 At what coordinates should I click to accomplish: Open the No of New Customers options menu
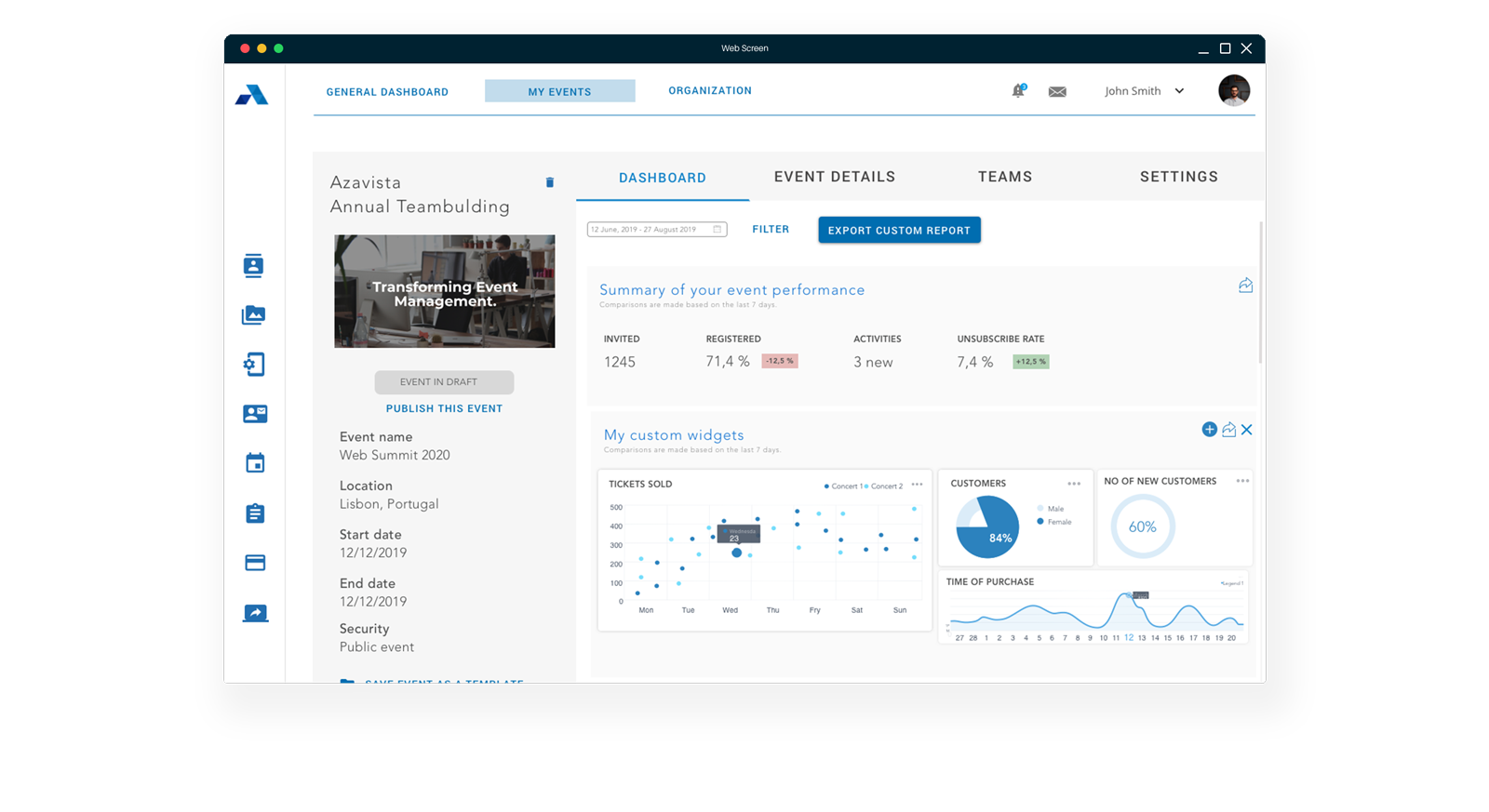pyautogui.click(x=1242, y=481)
